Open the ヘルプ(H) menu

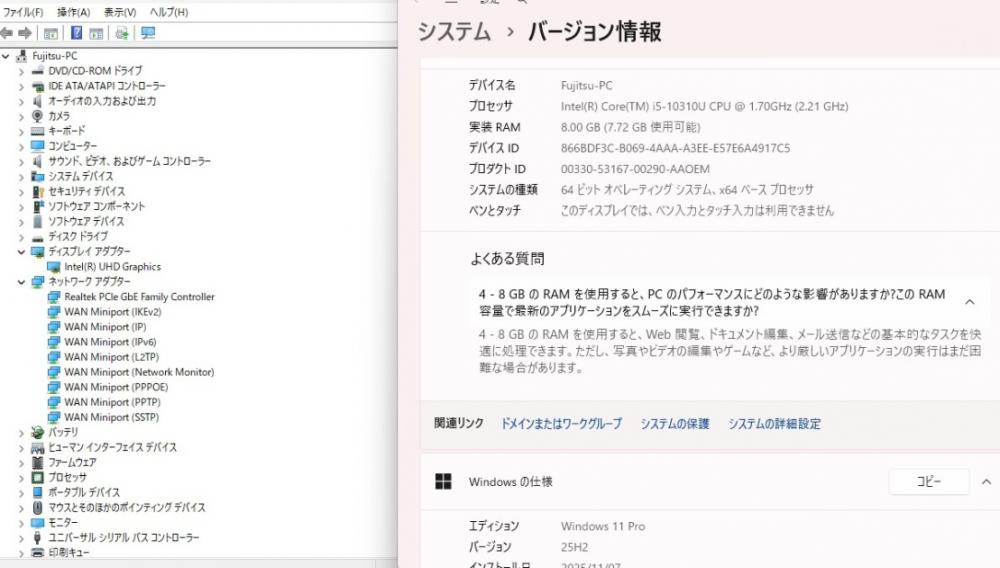pyautogui.click(x=168, y=12)
